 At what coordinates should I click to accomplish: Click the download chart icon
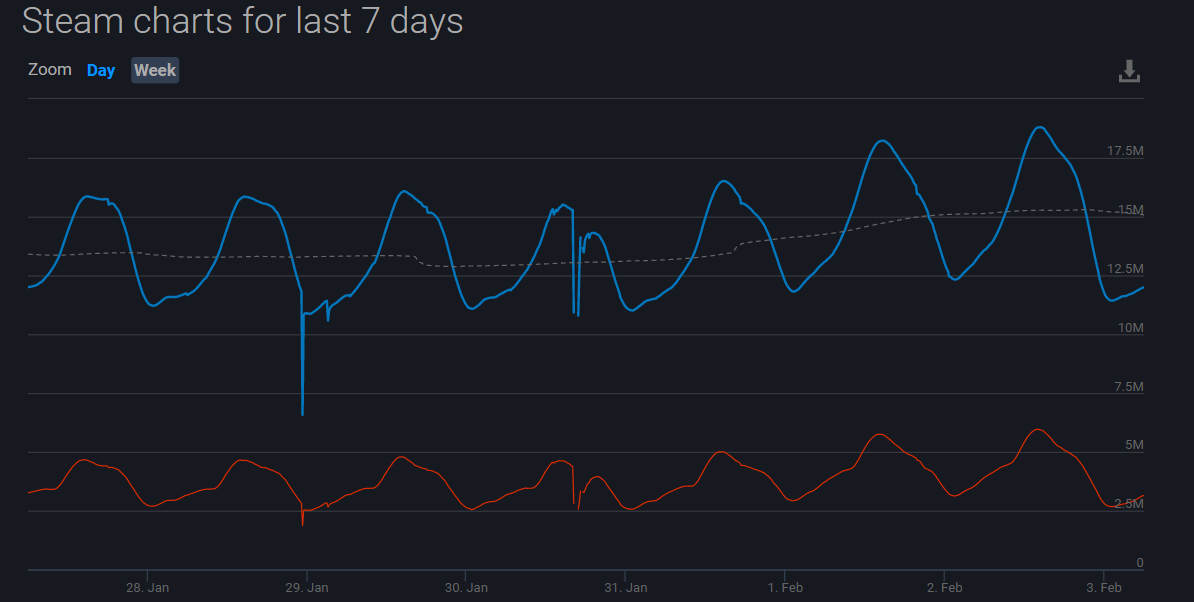tap(1129, 71)
